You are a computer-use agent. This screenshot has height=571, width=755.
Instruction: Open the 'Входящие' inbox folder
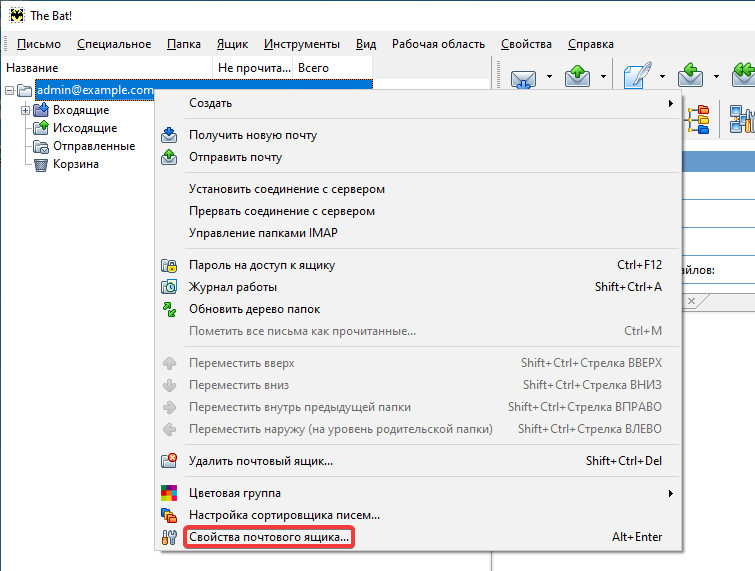pyautogui.click(x=80, y=110)
